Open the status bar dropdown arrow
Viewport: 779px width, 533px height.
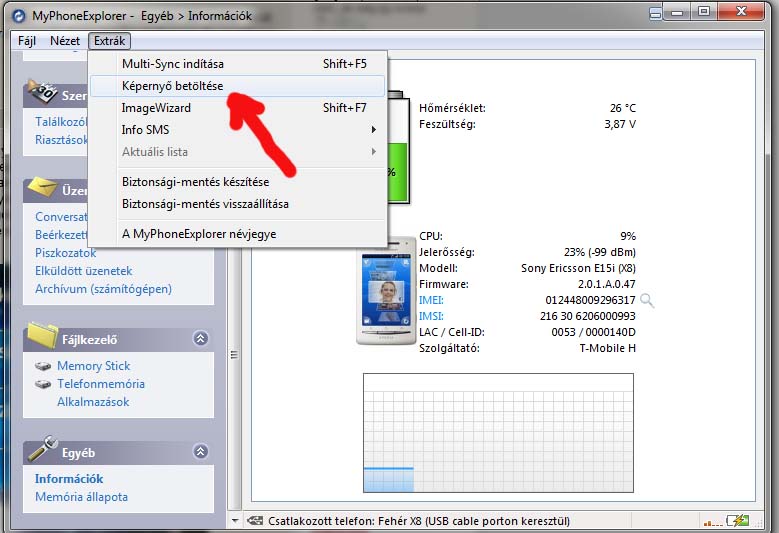(x=235, y=521)
